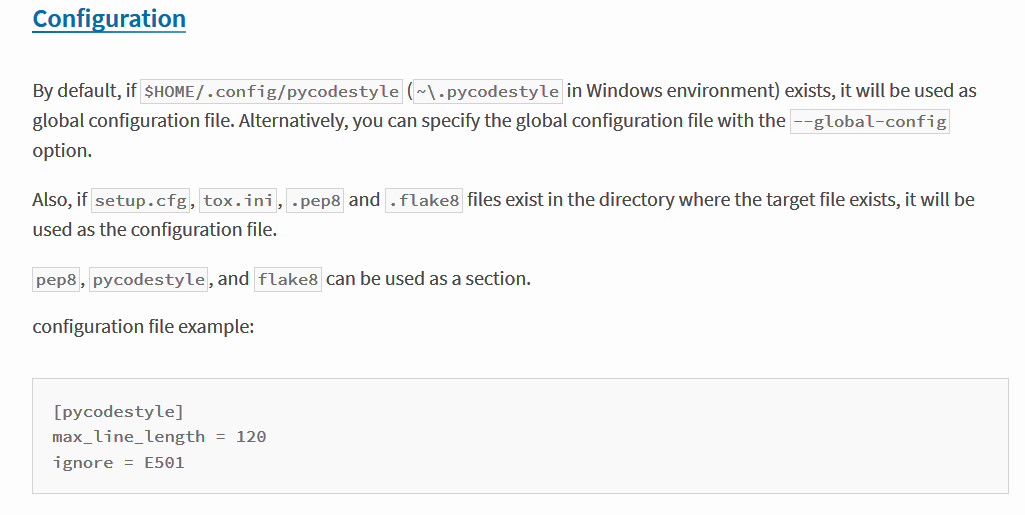Image resolution: width=1025 pixels, height=515 pixels.
Task: Click the .pep8 file name code
Action: tap(316, 200)
